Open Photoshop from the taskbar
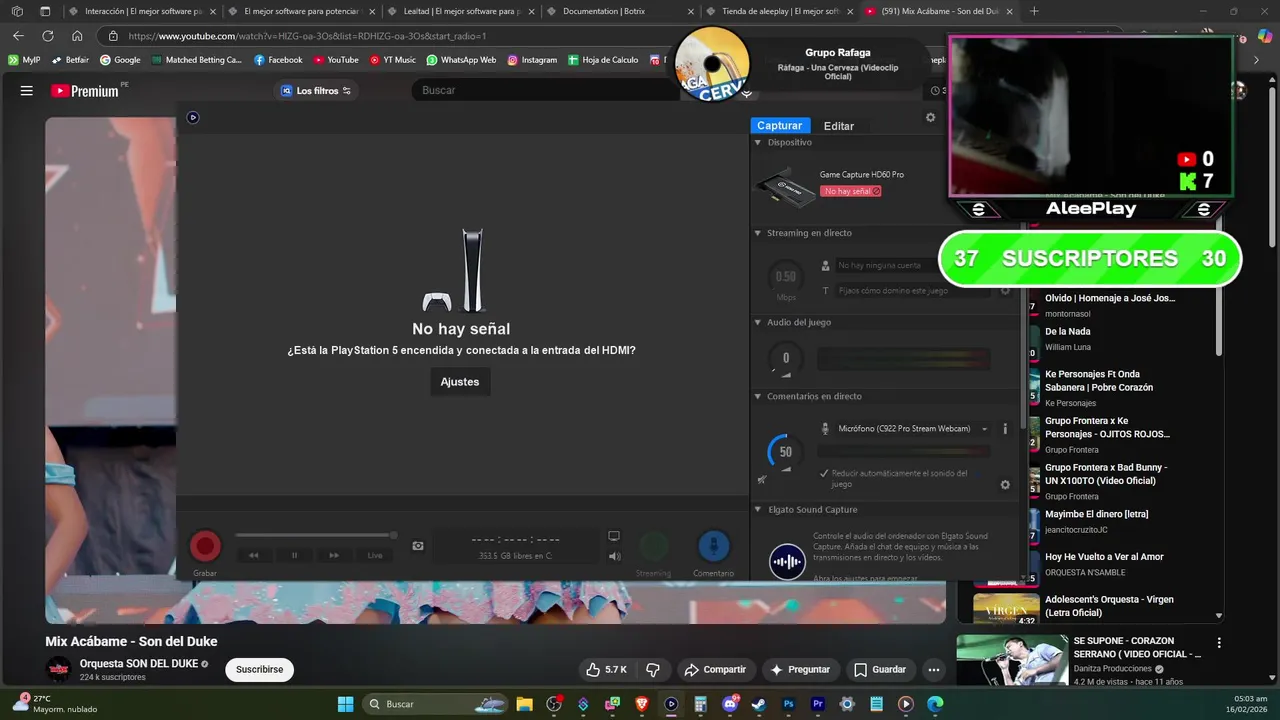Image resolution: width=1280 pixels, height=720 pixels. tap(789, 704)
